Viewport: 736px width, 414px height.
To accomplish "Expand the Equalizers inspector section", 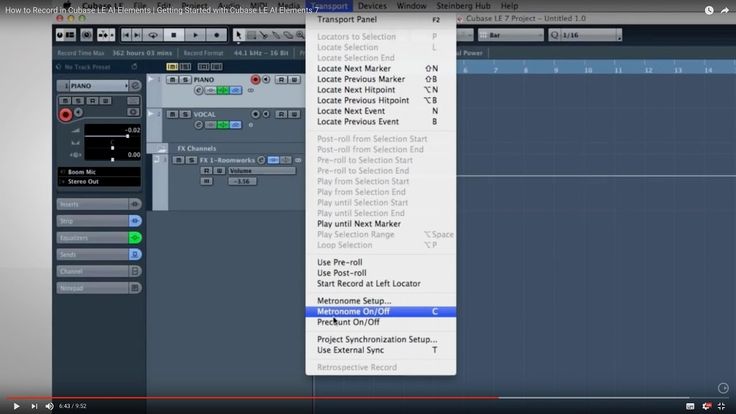I will (x=92, y=238).
